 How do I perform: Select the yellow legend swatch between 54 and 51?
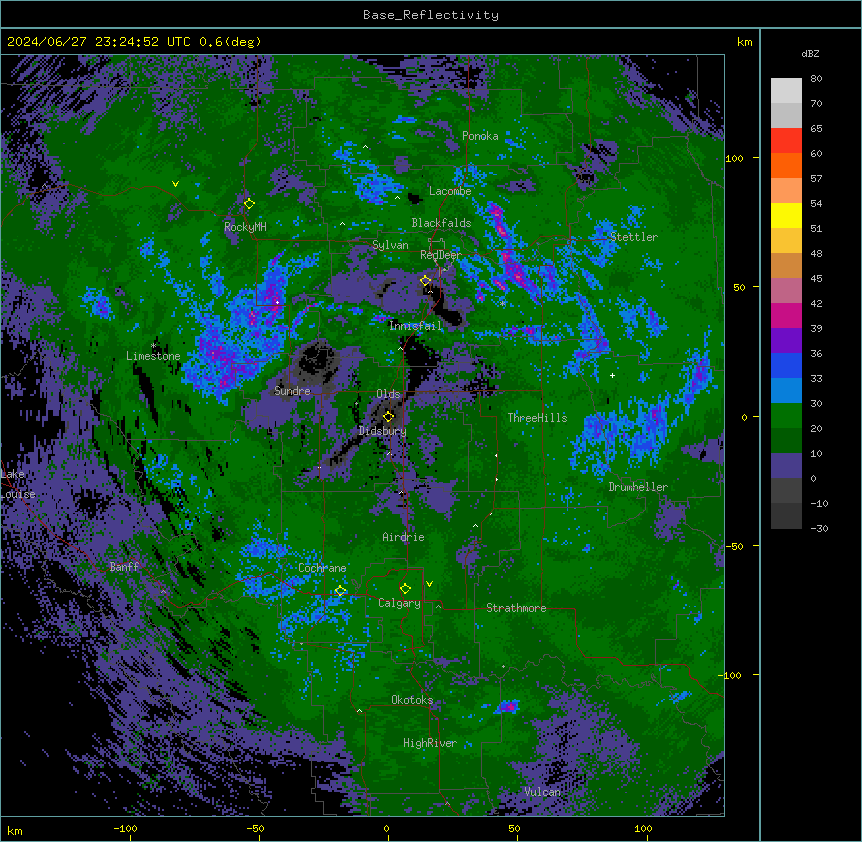(786, 215)
